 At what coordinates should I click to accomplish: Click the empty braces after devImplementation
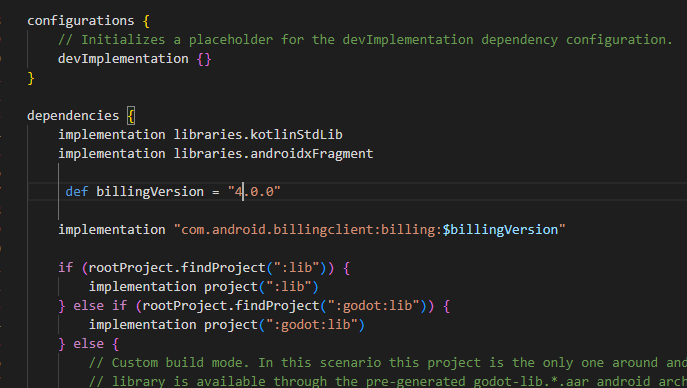204,59
